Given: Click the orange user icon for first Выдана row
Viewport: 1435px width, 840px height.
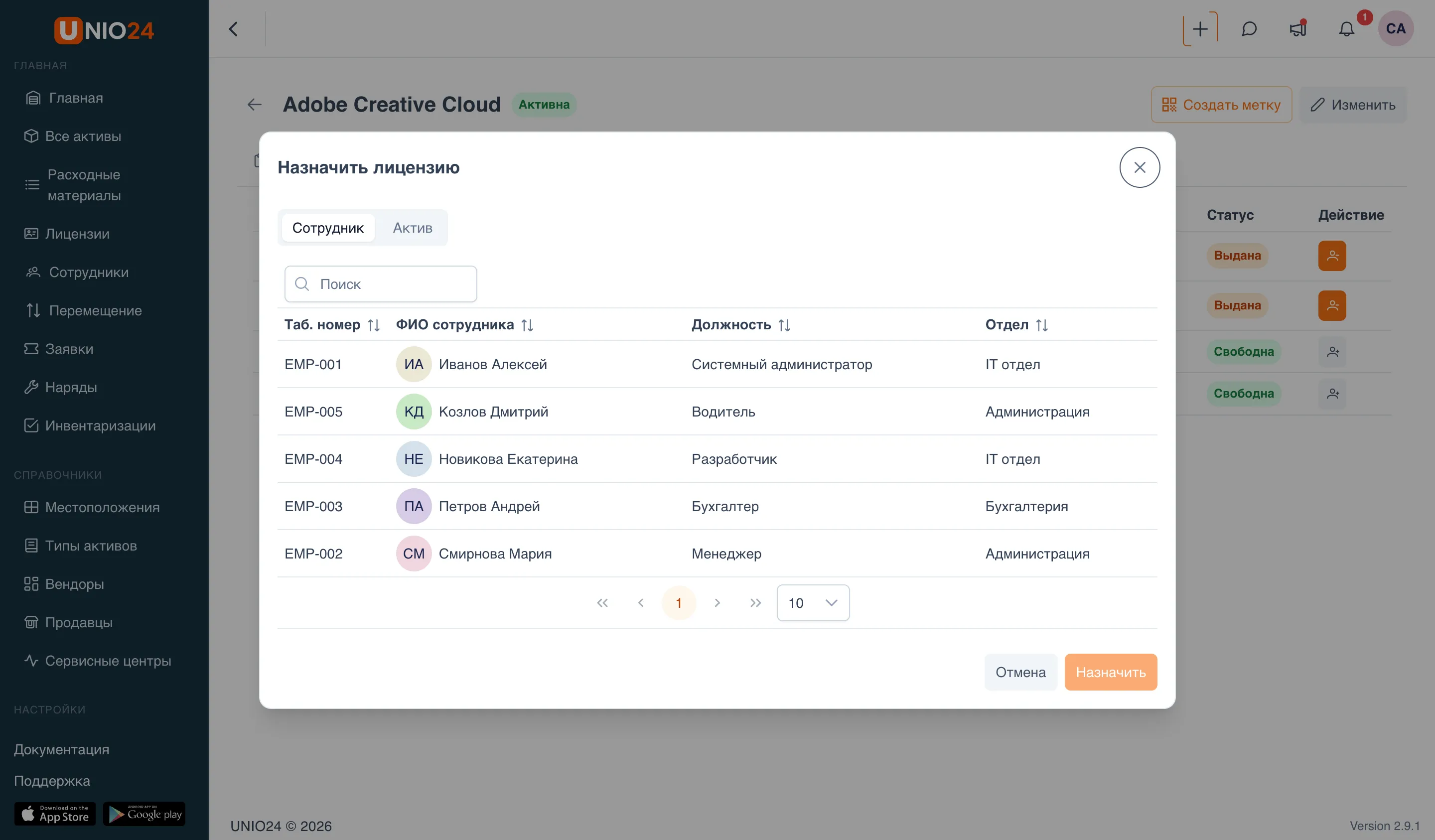Looking at the screenshot, I should click(1332, 256).
